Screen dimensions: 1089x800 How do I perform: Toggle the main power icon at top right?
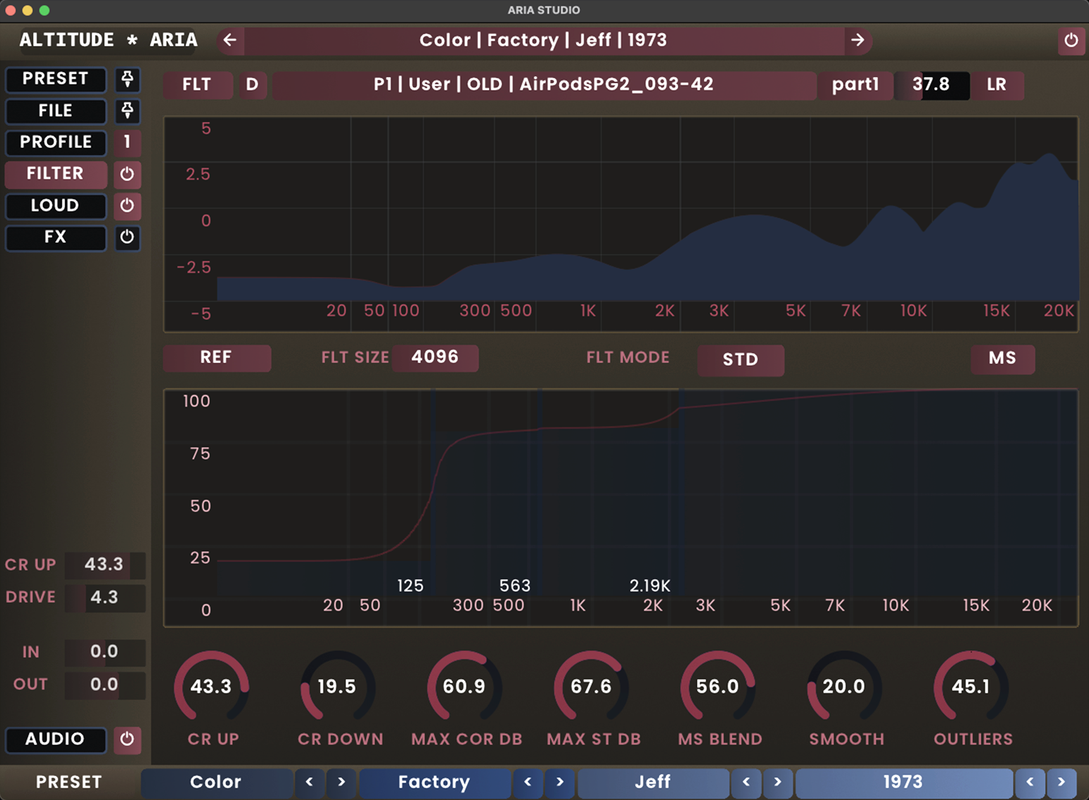coord(1071,40)
